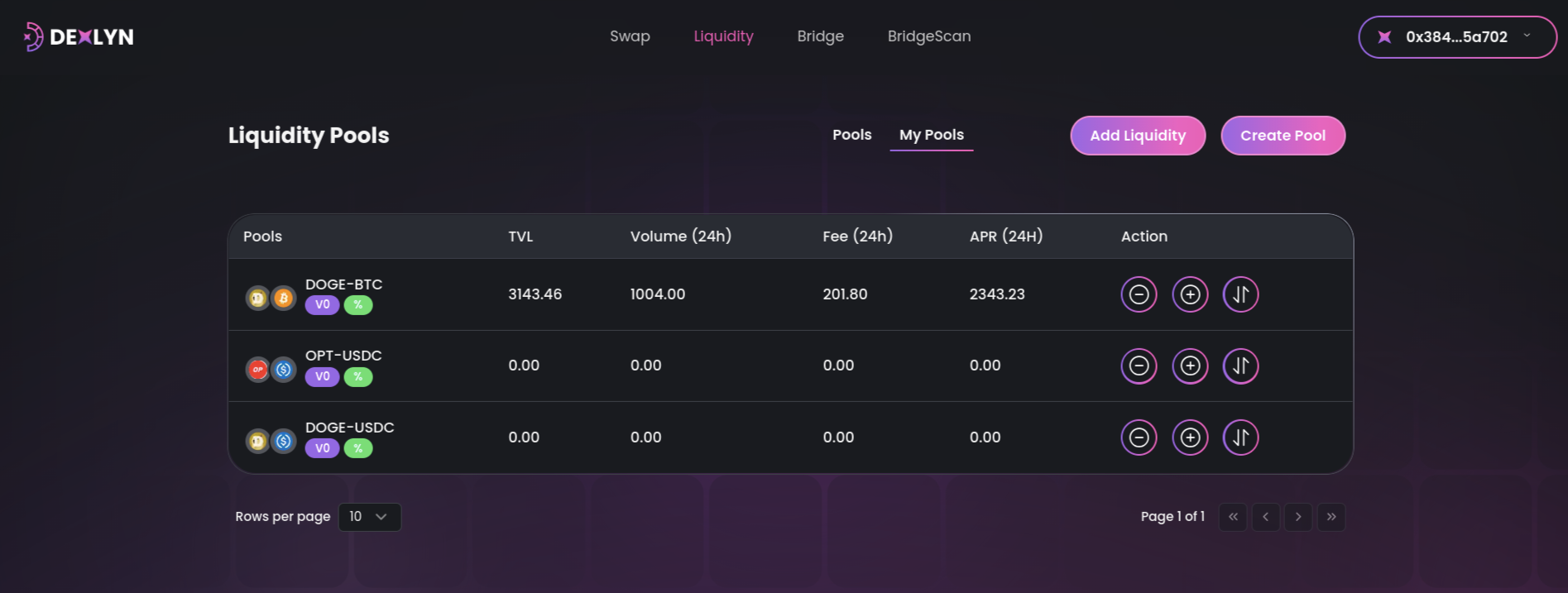Click swap arrows icon for OPT-USDC pool
Screen dimensions: 1568x593
1240,366
